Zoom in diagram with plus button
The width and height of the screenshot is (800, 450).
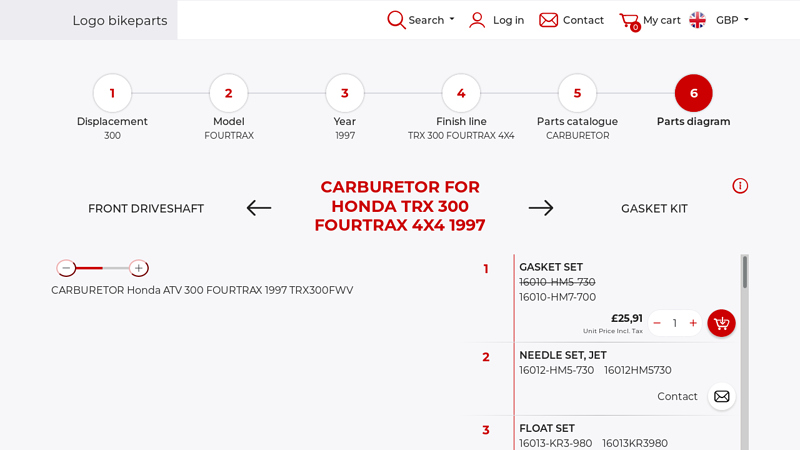tap(139, 268)
